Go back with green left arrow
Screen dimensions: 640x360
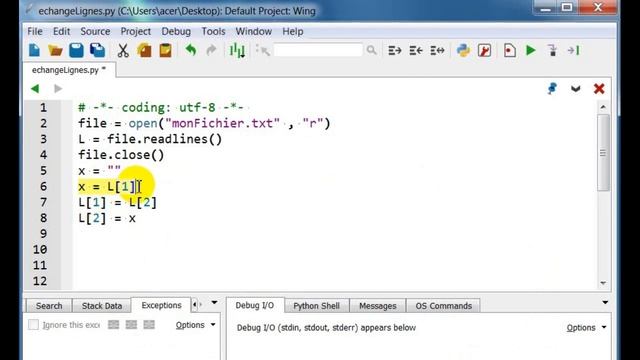point(35,89)
